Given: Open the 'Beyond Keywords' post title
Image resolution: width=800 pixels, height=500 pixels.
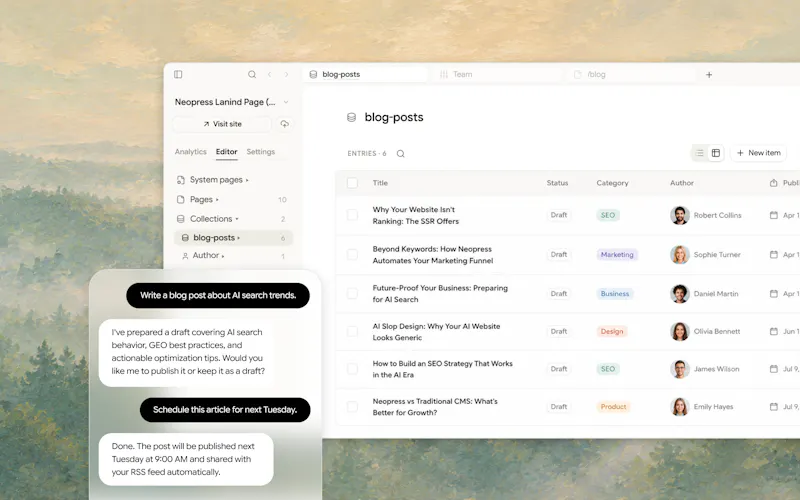Looking at the screenshot, I should pyautogui.click(x=433, y=255).
